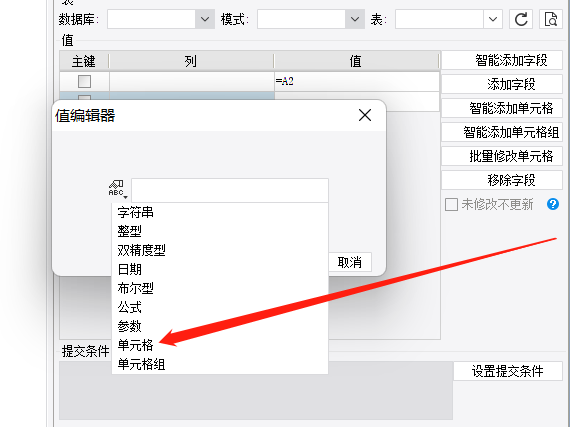Click the 批量修改单元格 button
570x427 pixels.
click(502, 156)
